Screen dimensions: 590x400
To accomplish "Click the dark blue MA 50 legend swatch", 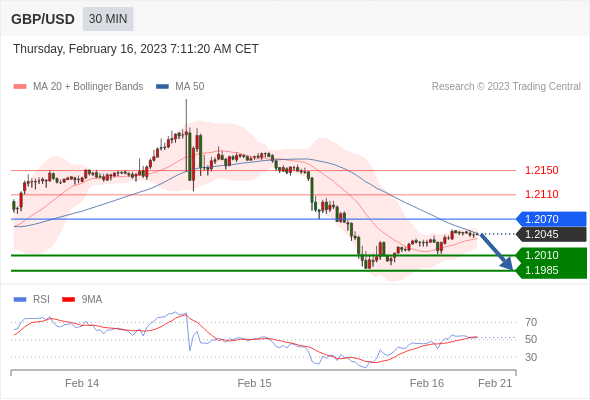I will (162, 87).
